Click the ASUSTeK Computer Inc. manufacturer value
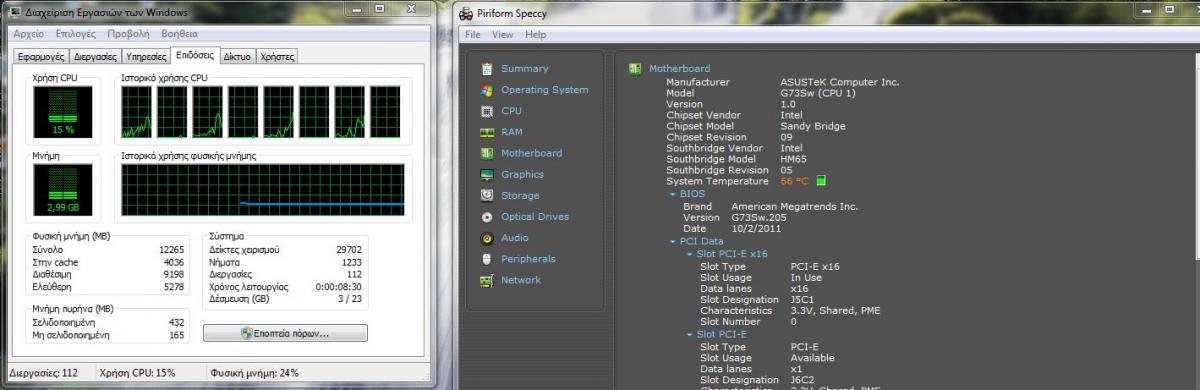 (x=840, y=82)
